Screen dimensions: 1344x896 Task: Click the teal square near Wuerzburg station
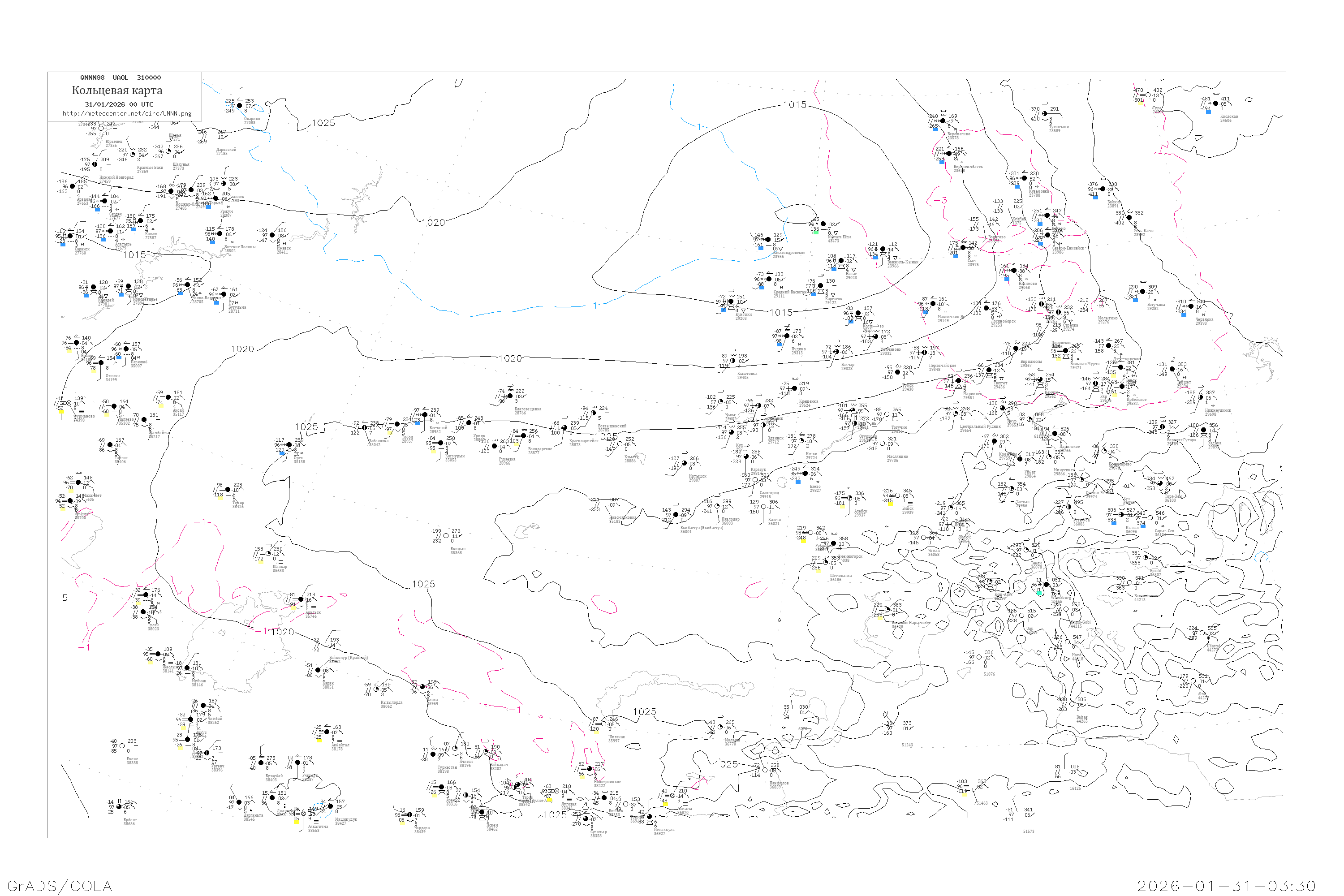[1039, 593]
